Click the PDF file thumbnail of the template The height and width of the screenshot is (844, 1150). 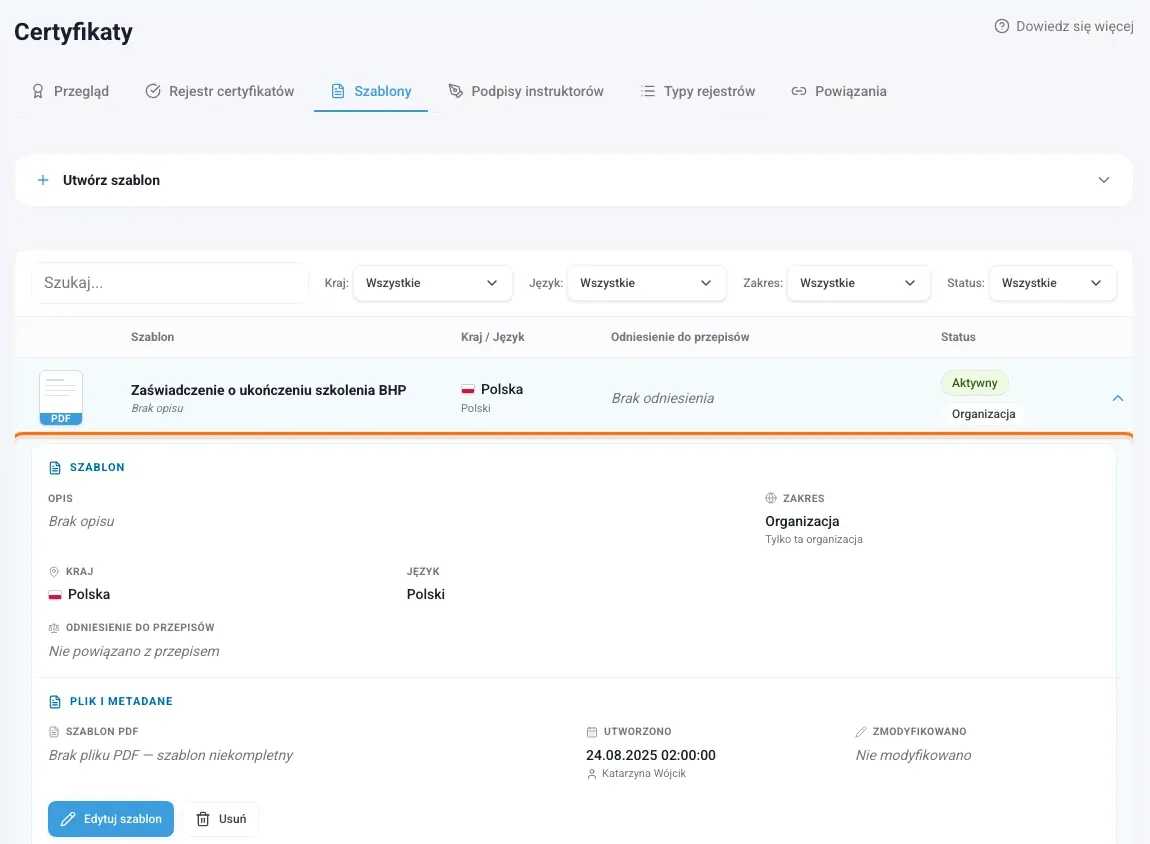pyautogui.click(x=61, y=398)
